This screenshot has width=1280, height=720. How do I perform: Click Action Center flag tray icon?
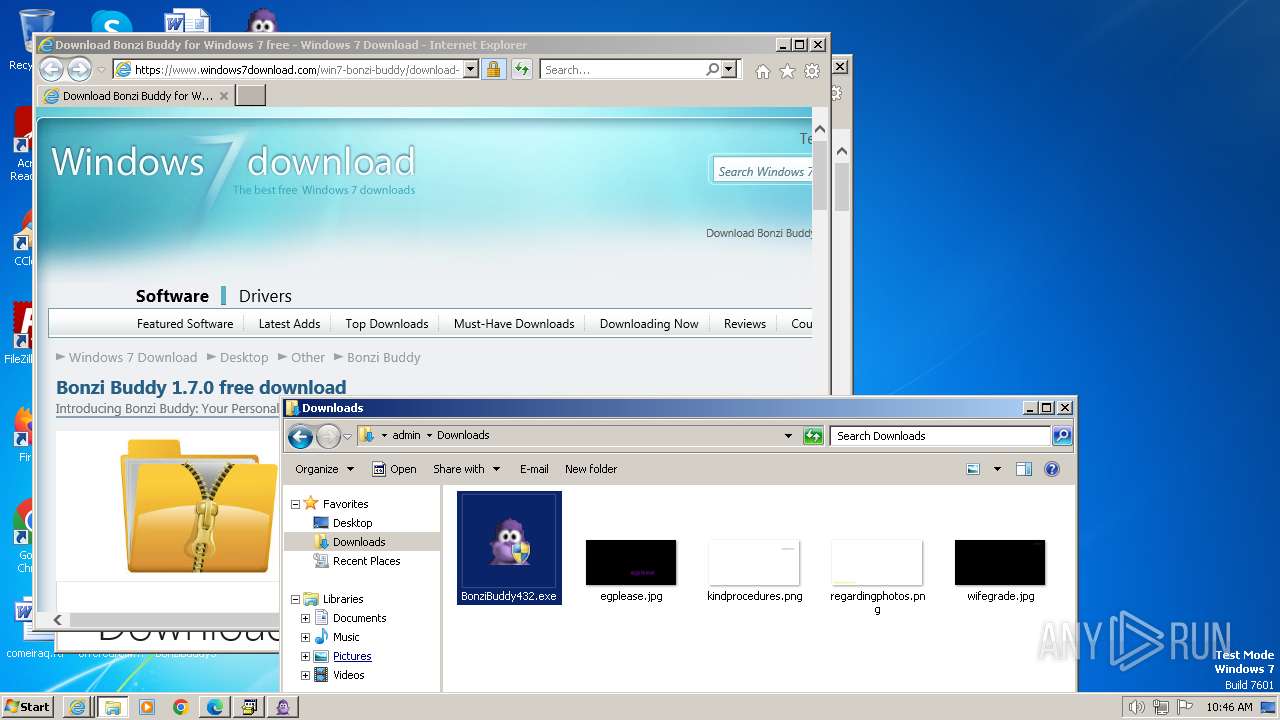1184,707
